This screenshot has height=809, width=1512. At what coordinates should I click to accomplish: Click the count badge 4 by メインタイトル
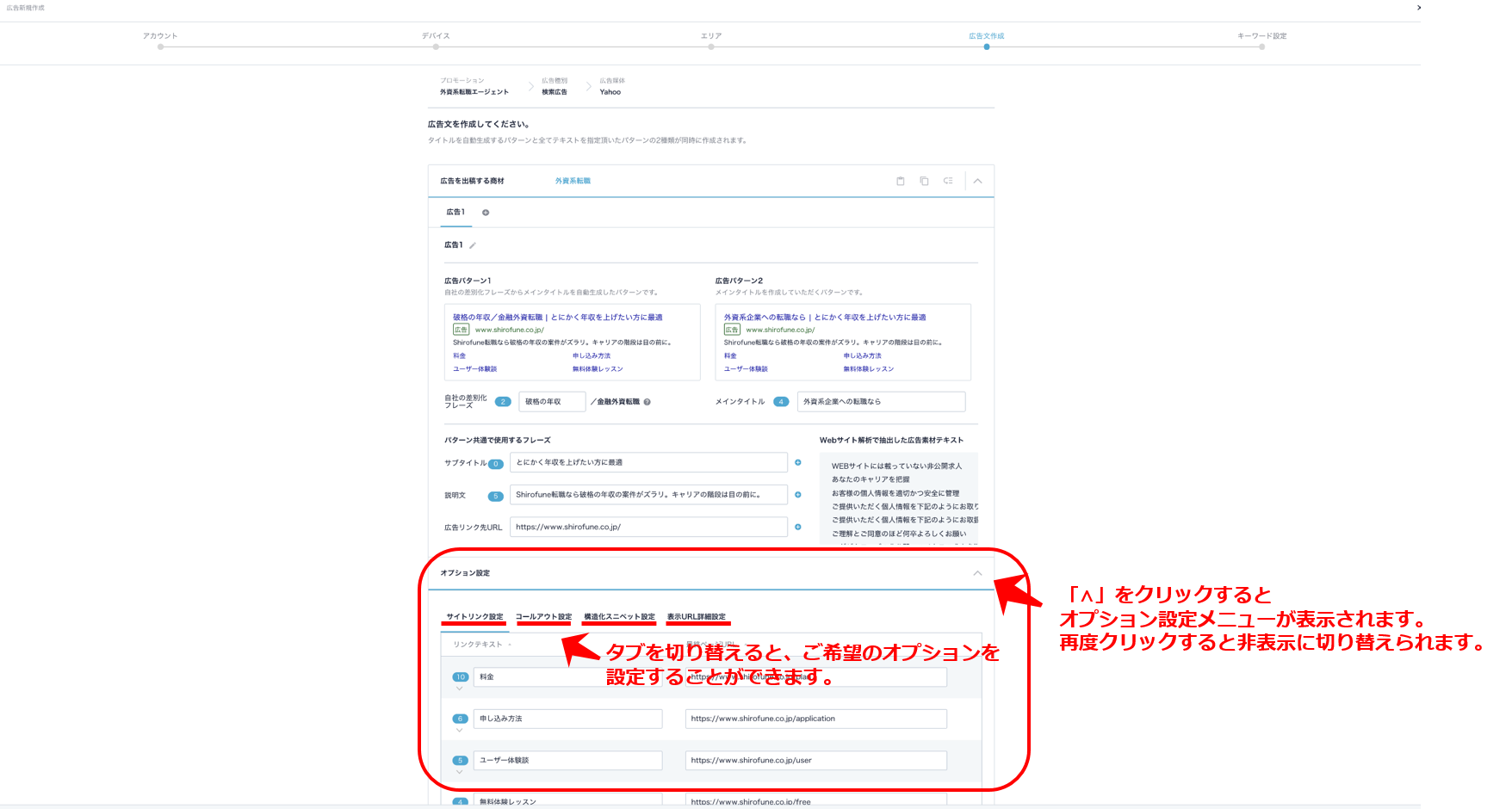click(x=781, y=402)
